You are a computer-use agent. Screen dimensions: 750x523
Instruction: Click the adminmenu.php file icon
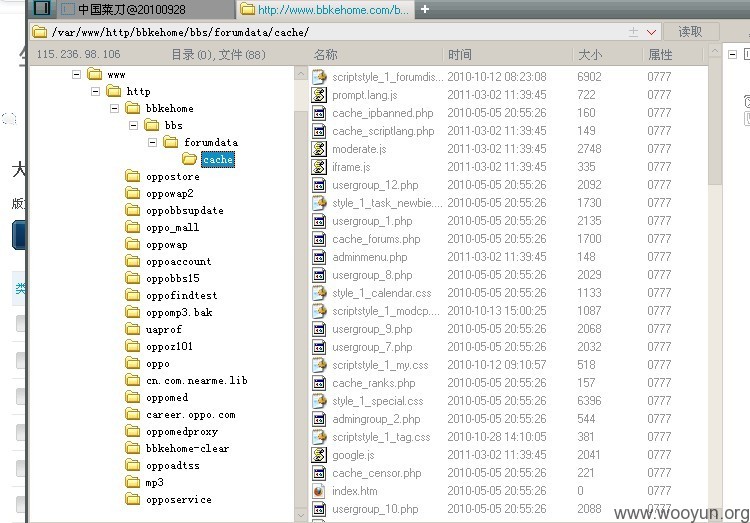tap(319, 257)
